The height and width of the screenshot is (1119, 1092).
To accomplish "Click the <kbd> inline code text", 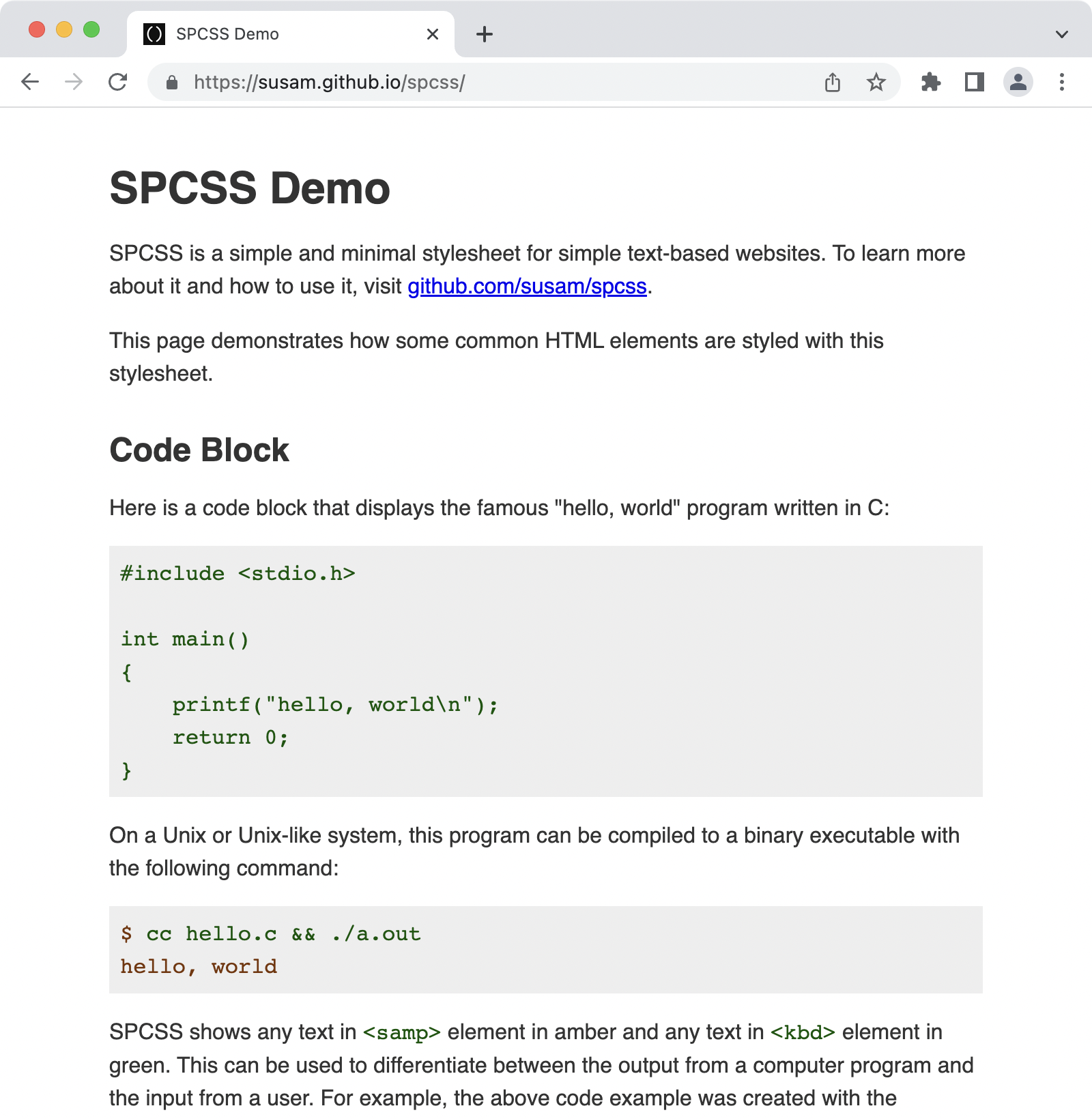I will [803, 1032].
